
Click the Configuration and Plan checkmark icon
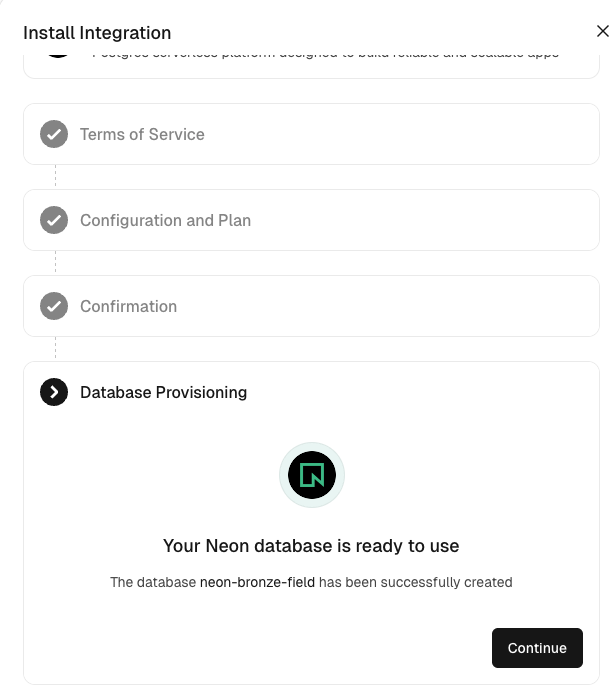coord(54,220)
